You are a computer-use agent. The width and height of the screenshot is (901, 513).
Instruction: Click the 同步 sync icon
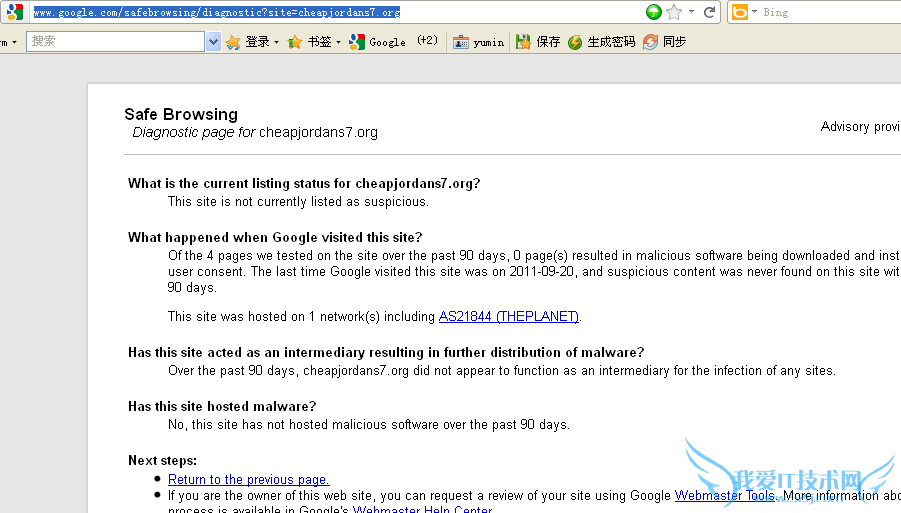(x=650, y=42)
